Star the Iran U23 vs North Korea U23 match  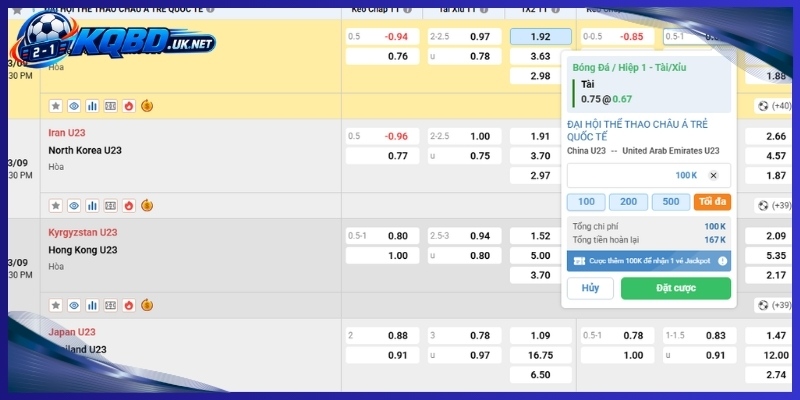click(56, 206)
